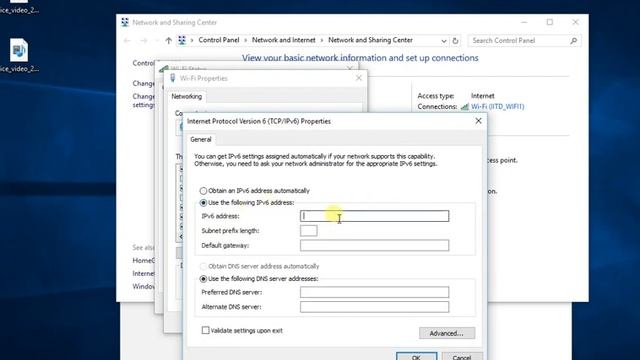Cancel the IPv6 properties dialog
The image size is (640, 360).
(462, 356)
